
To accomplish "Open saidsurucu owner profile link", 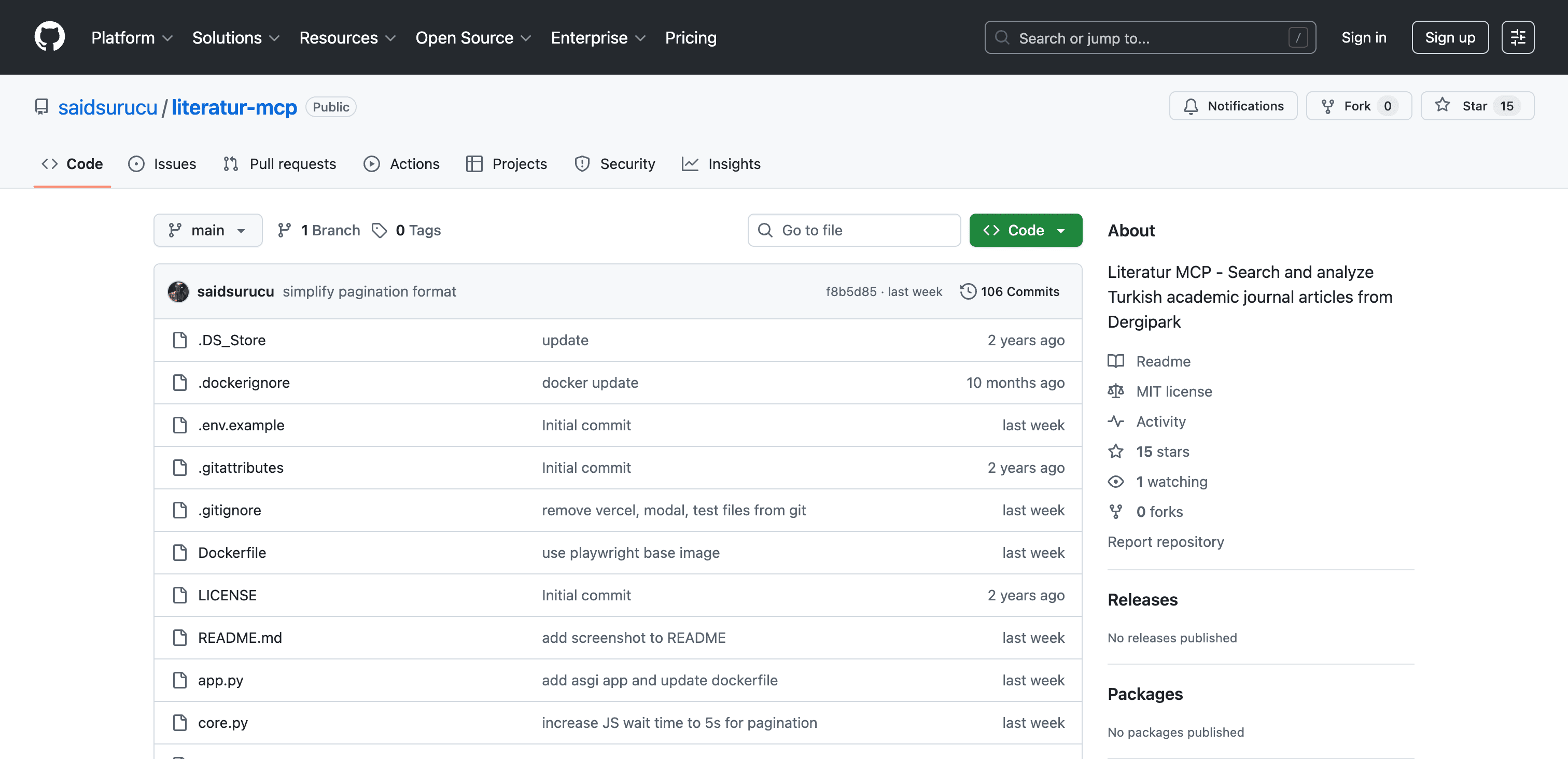I will point(108,107).
